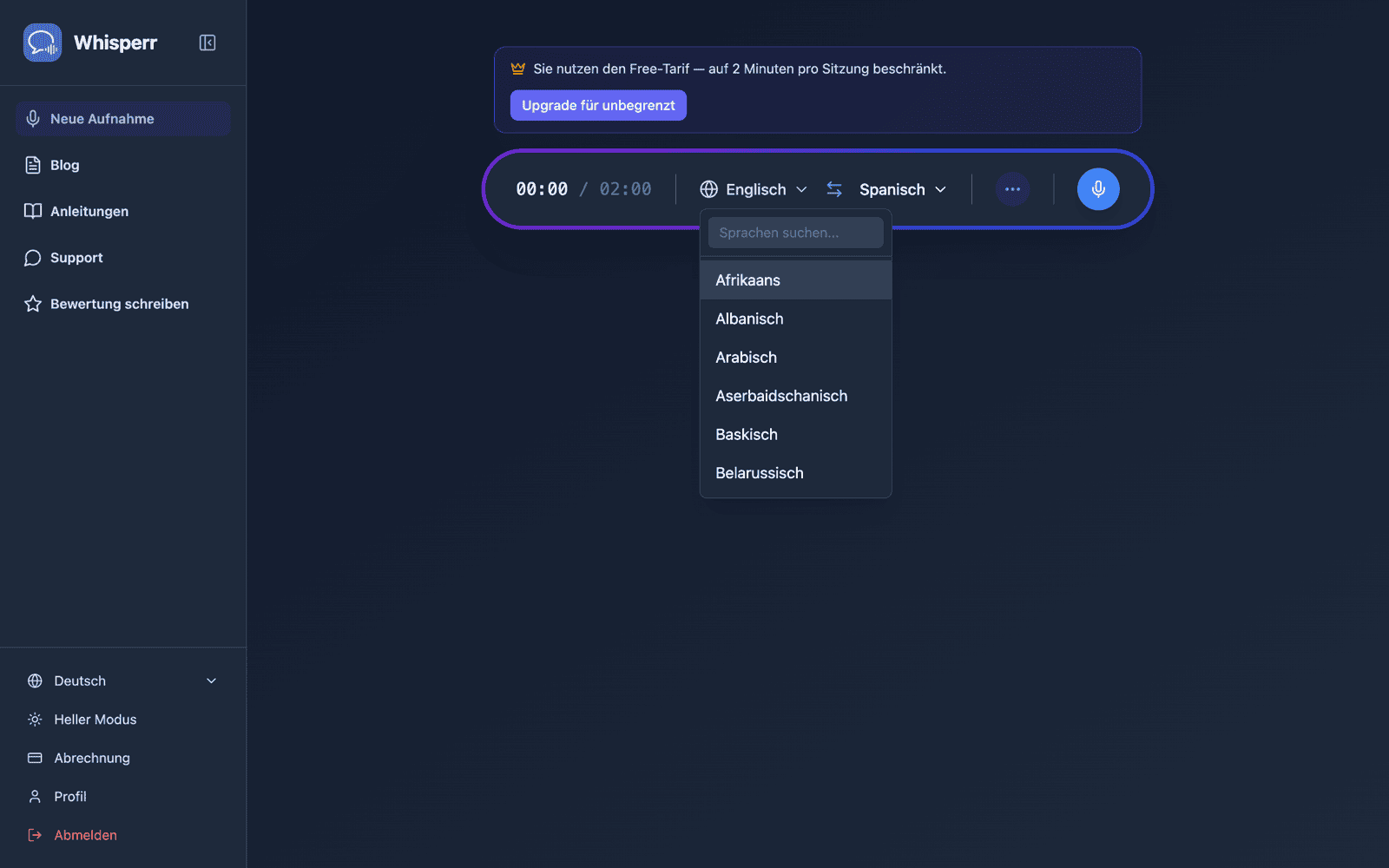1389x868 pixels.
Task: Click the sun icon for Heller Modus
Action: coord(35,720)
